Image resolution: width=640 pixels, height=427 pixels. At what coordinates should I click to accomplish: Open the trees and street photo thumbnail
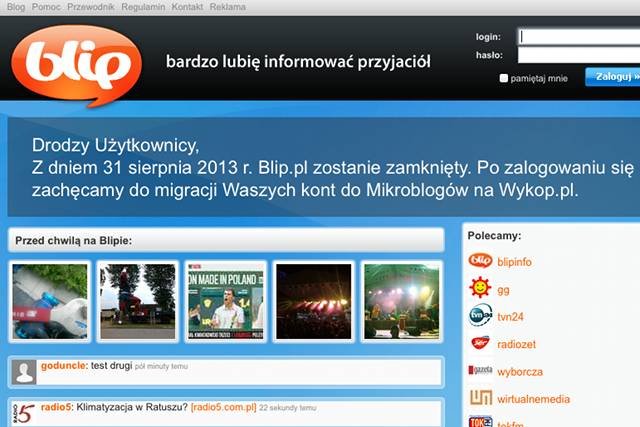(138, 301)
